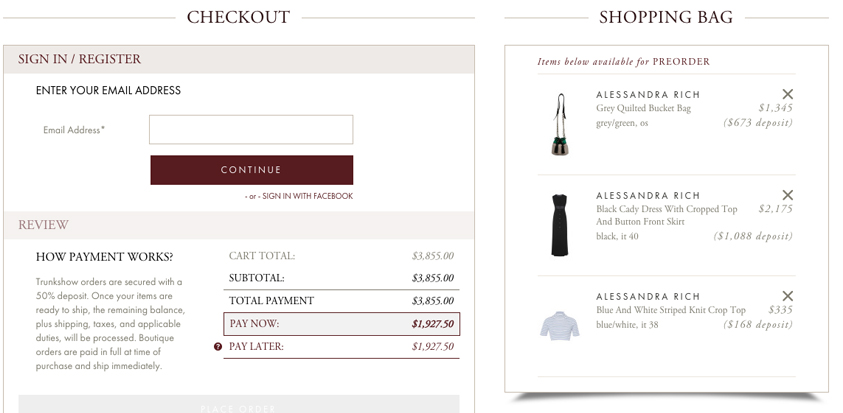Click the Shopping Bag heading
Viewport: 843px width, 413px height.
click(x=666, y=17)
